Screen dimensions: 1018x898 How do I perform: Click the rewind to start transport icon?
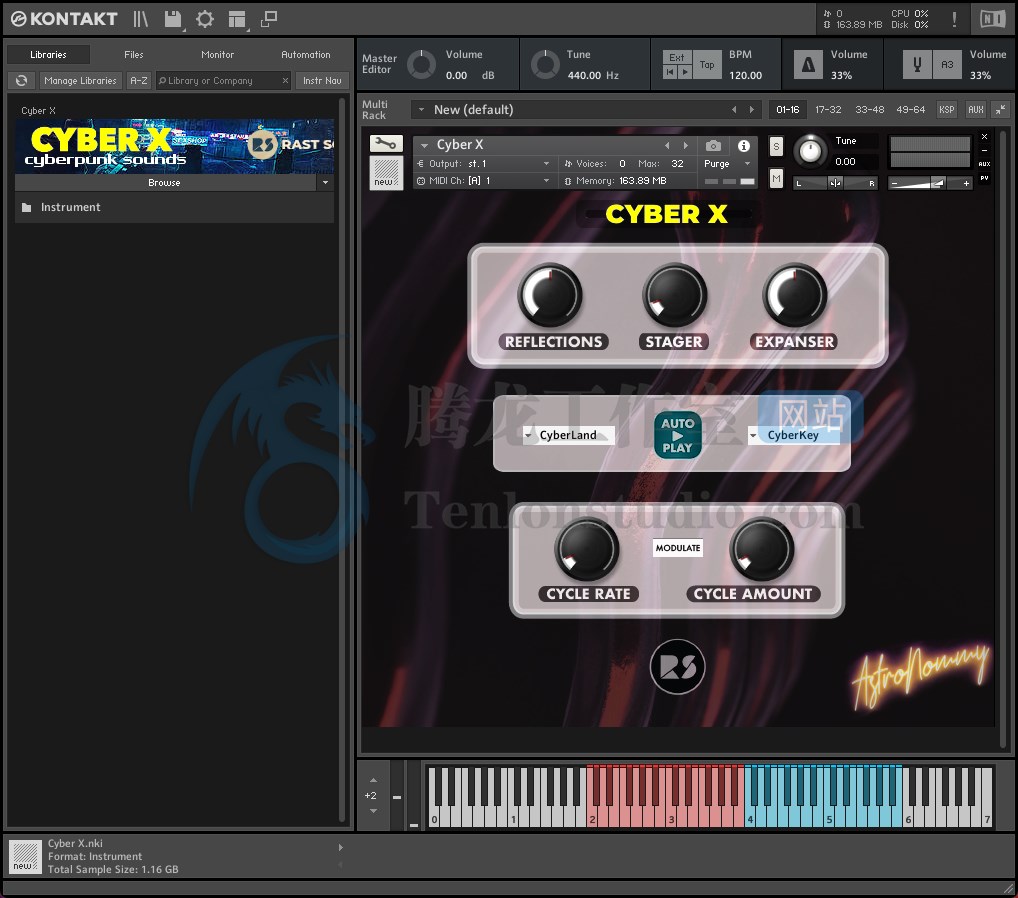tap(669, 73)
